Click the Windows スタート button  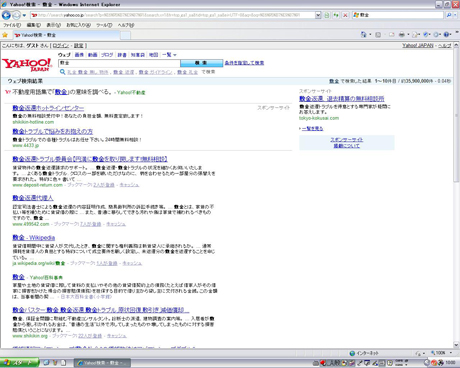(x=20, y=363)
